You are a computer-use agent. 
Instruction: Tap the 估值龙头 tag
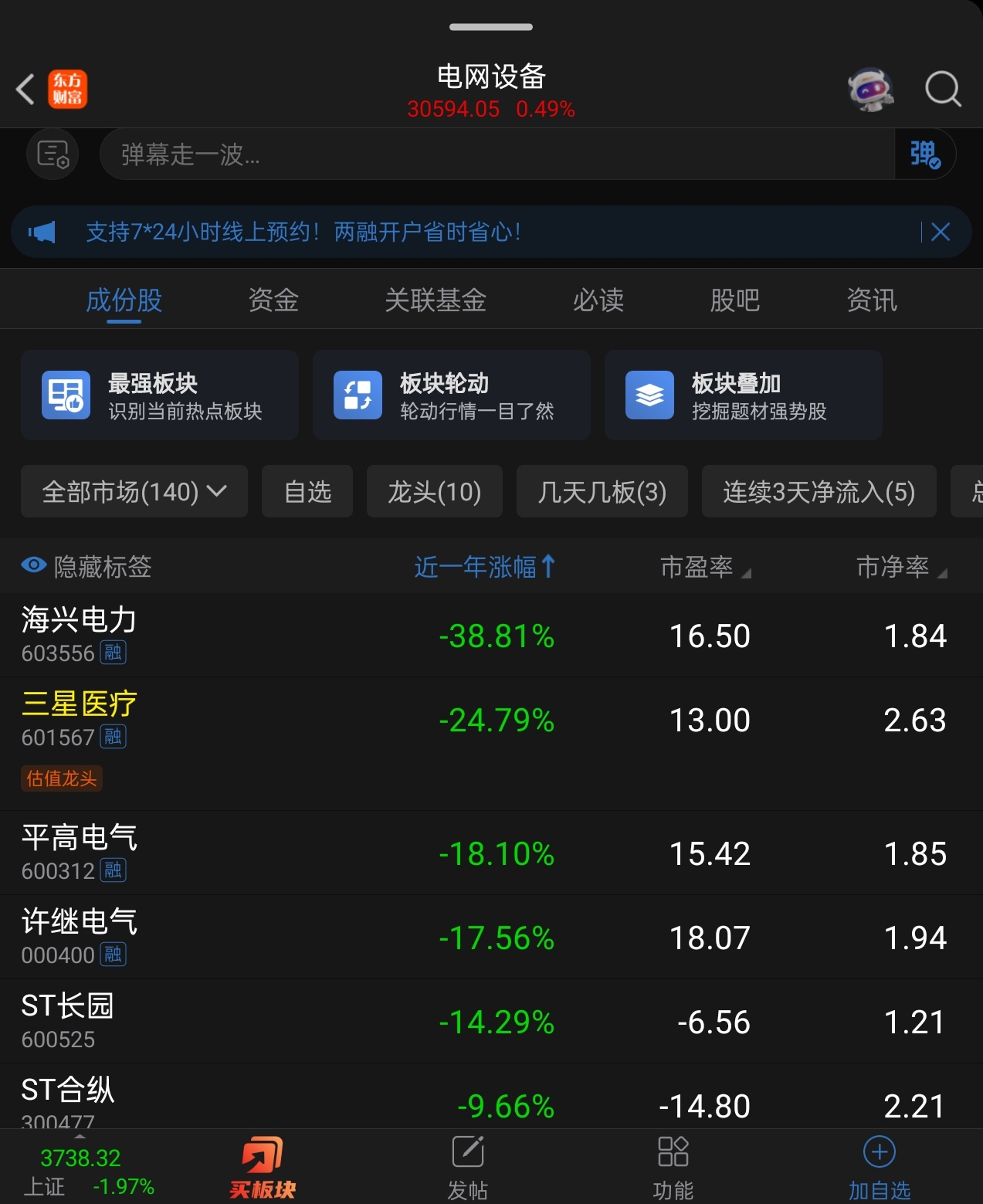62,778
